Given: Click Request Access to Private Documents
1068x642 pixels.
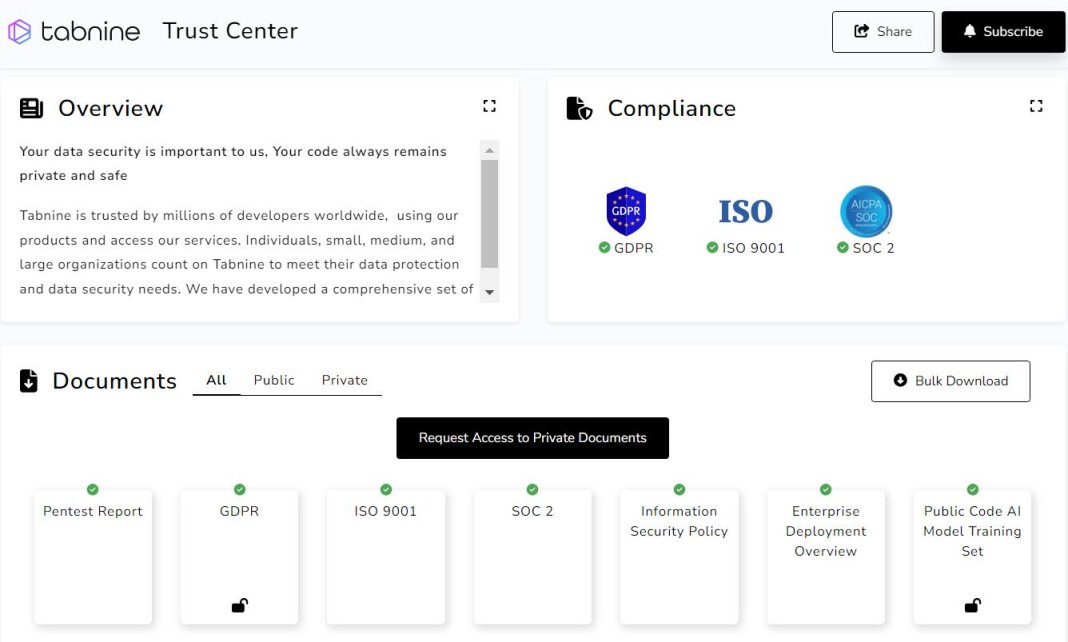Looking at the screenshot, I should pyautogui.click(x=532, y=438).
